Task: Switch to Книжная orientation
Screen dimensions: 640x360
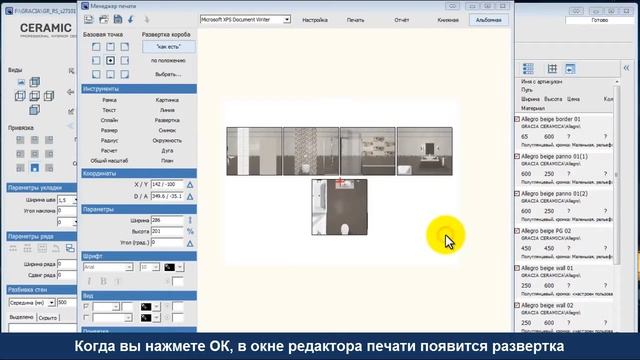Action: (448, 20)
